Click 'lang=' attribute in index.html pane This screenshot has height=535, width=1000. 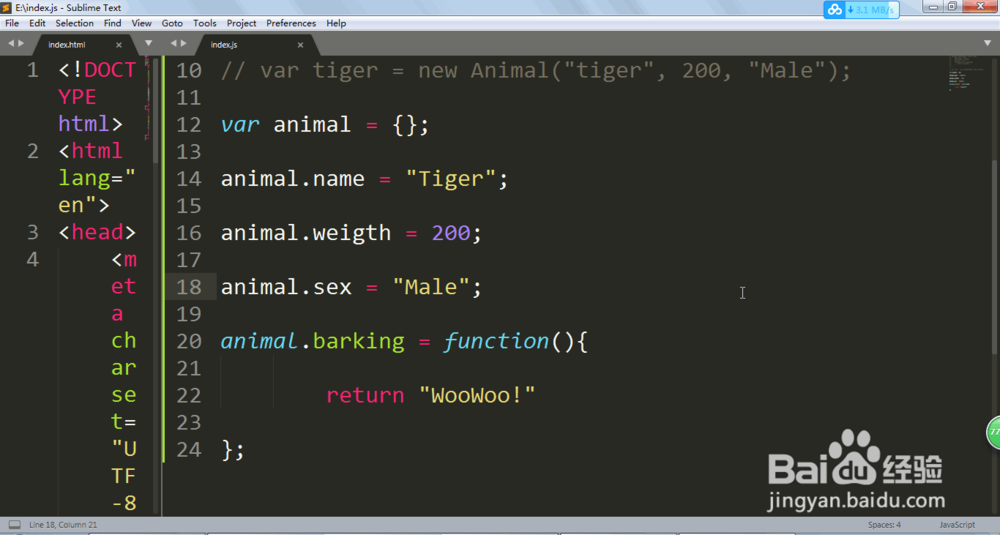tap(91, 178)
